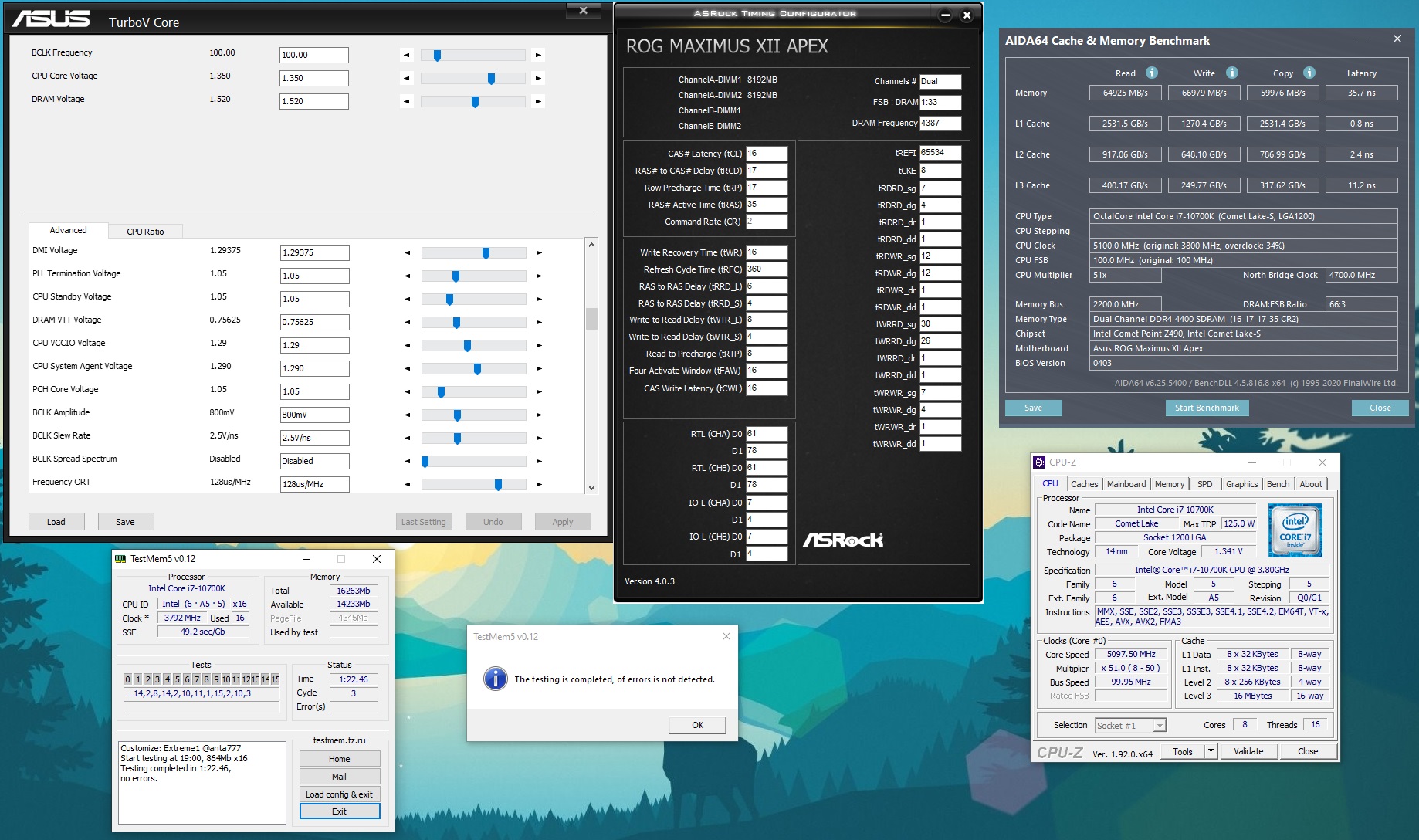Click TurboV list scrollbar down arrow

click(x=591, y=487)
